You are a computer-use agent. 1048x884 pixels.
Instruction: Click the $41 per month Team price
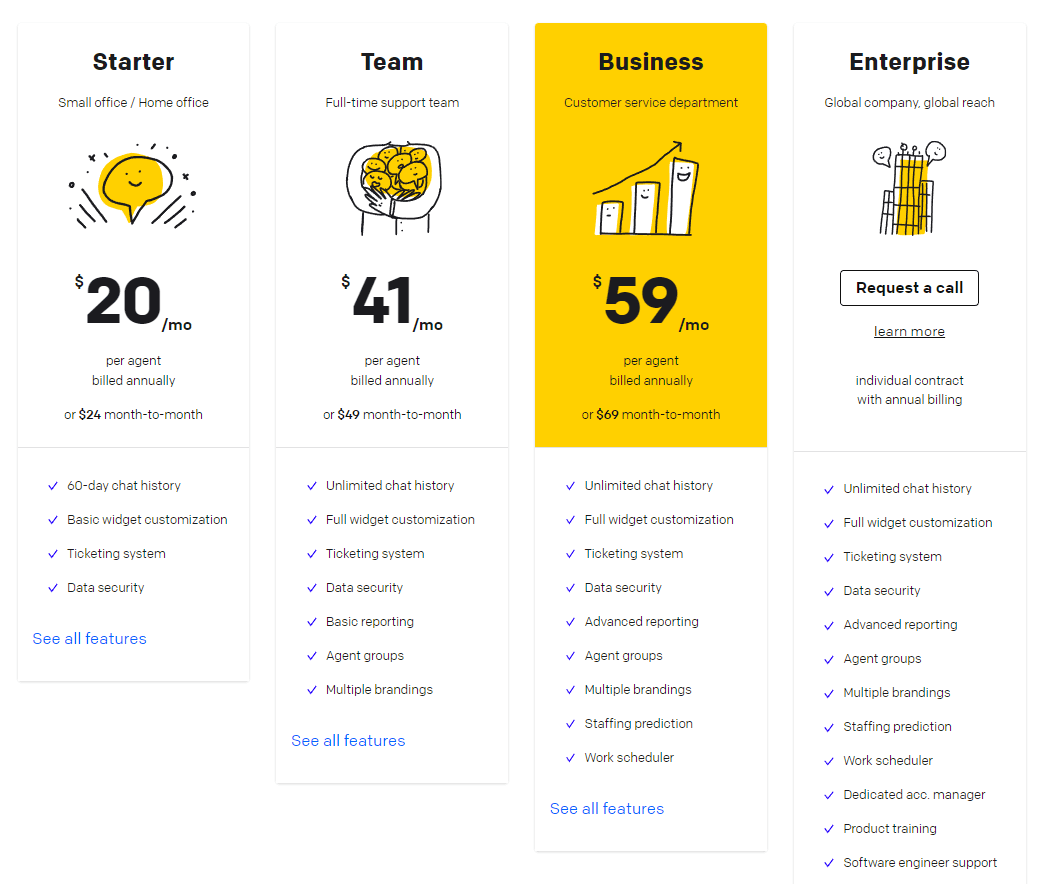[392, 301]
